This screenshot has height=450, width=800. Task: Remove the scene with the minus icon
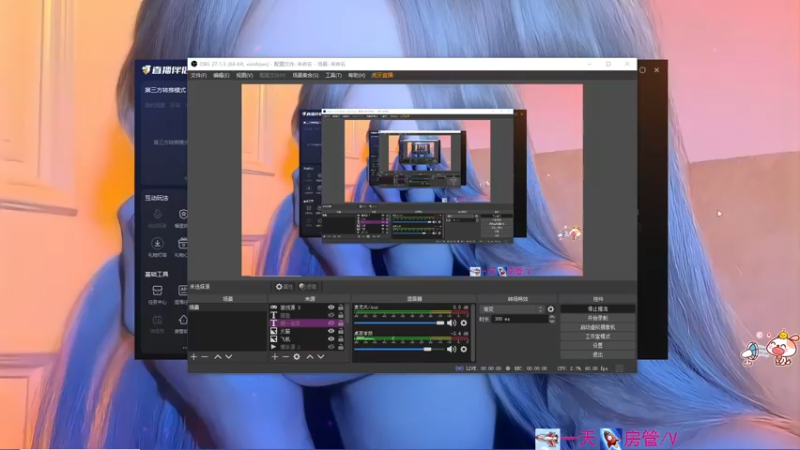[x=205, y=357]
